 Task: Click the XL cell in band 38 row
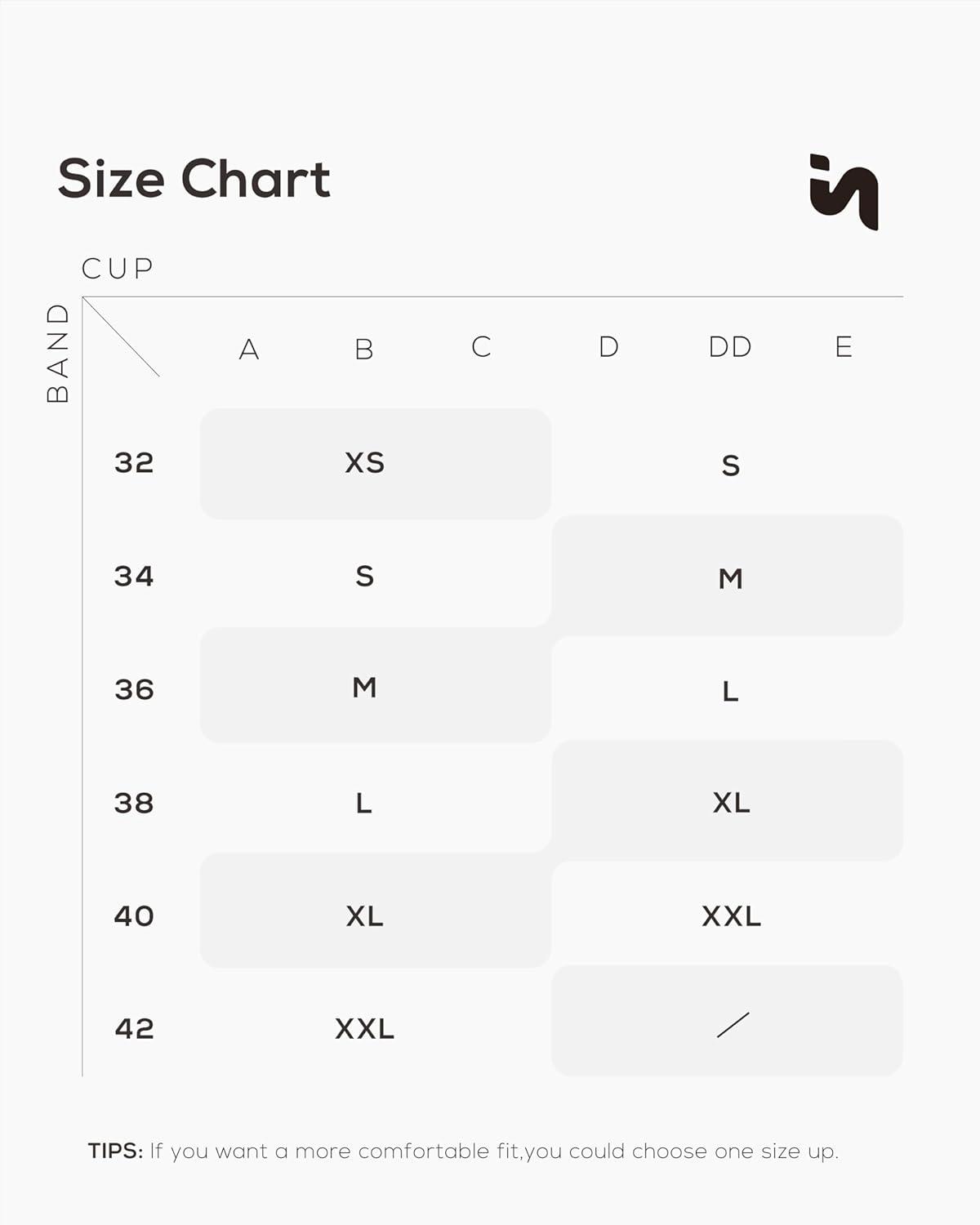click(x=731, y=803)
